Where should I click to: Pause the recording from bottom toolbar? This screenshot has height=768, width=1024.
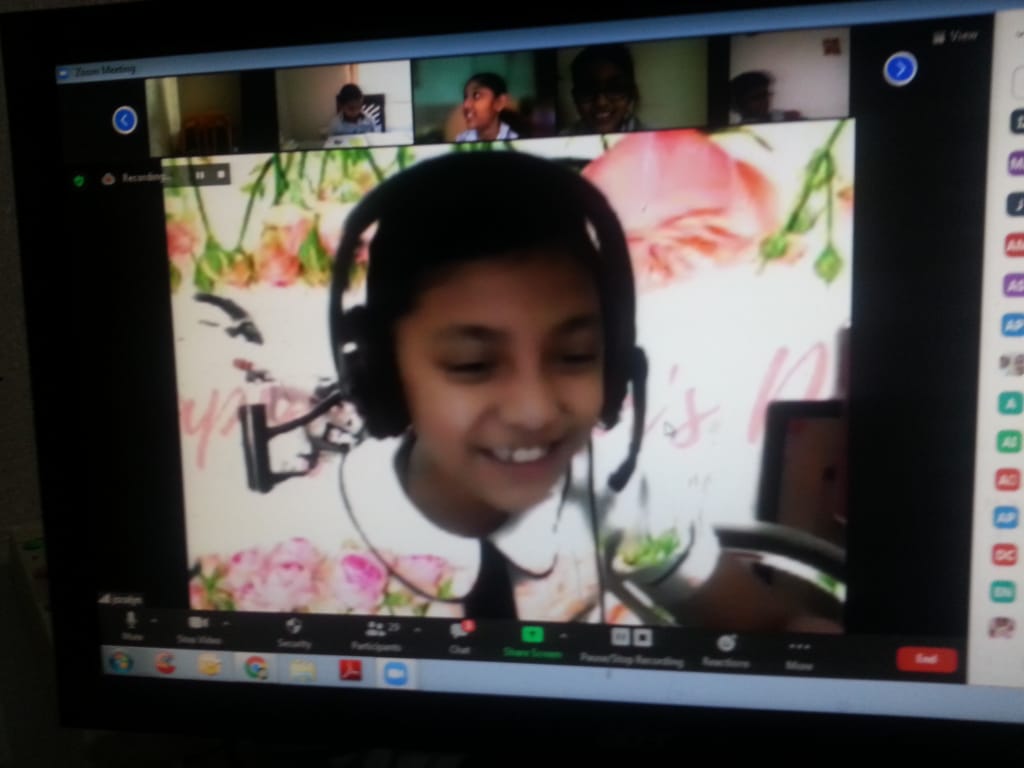click(620, 637)
